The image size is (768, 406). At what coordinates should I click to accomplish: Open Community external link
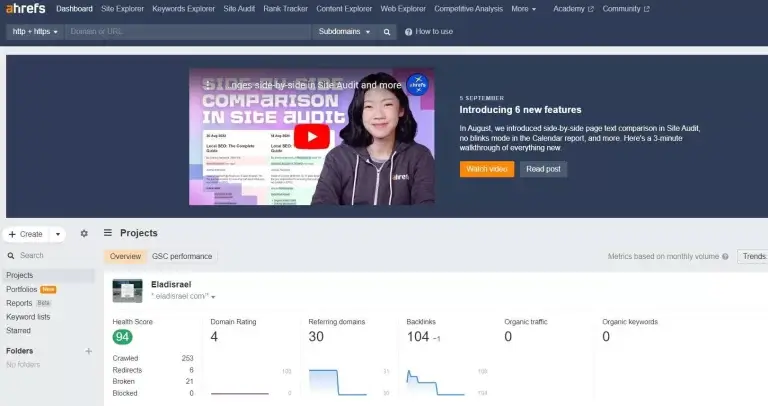point(626,9)
